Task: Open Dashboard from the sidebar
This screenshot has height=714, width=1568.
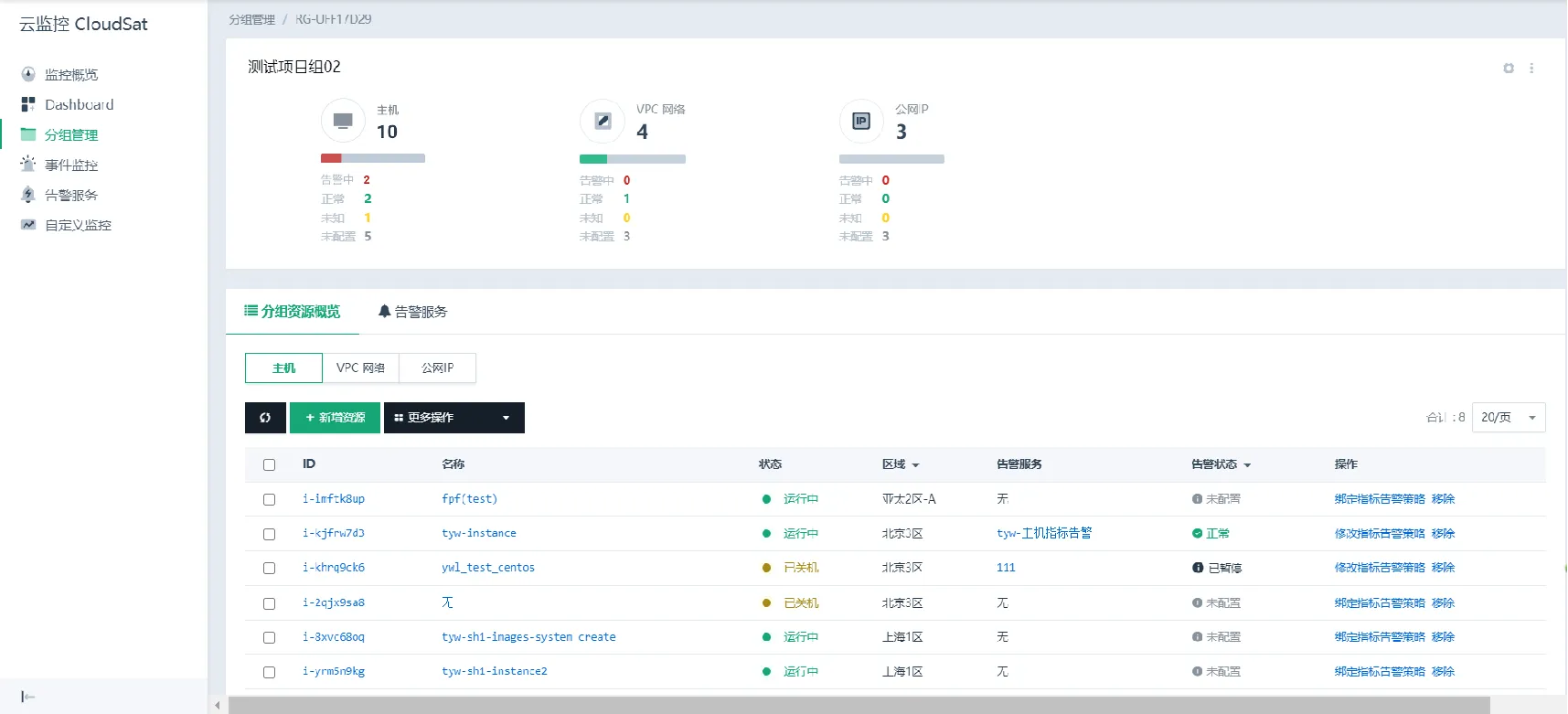Action: [x=79, y=104]
